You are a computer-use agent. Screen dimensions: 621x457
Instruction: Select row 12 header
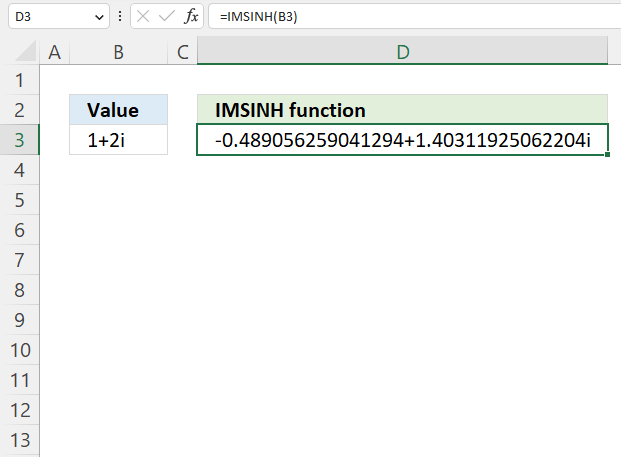click(19, 410)
